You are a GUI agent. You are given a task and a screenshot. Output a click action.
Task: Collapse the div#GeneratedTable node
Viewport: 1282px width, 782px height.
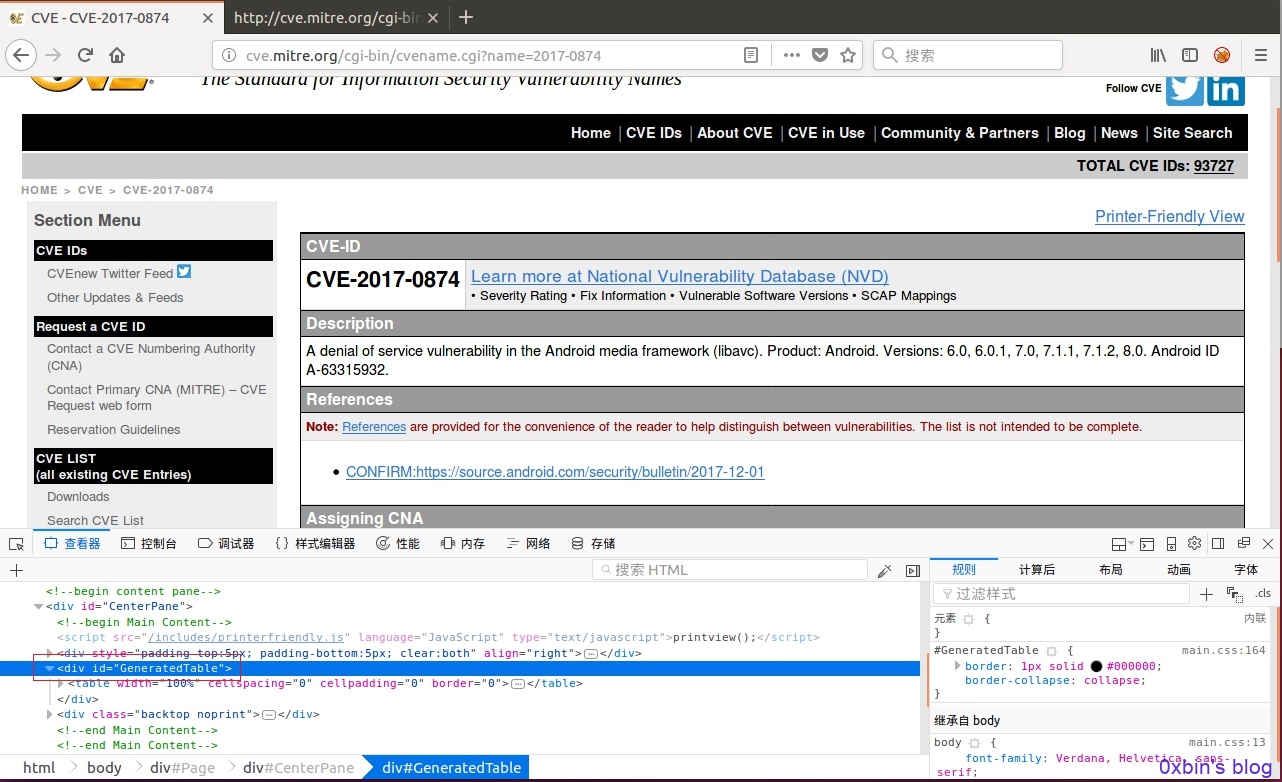click(x=50, y=668)
